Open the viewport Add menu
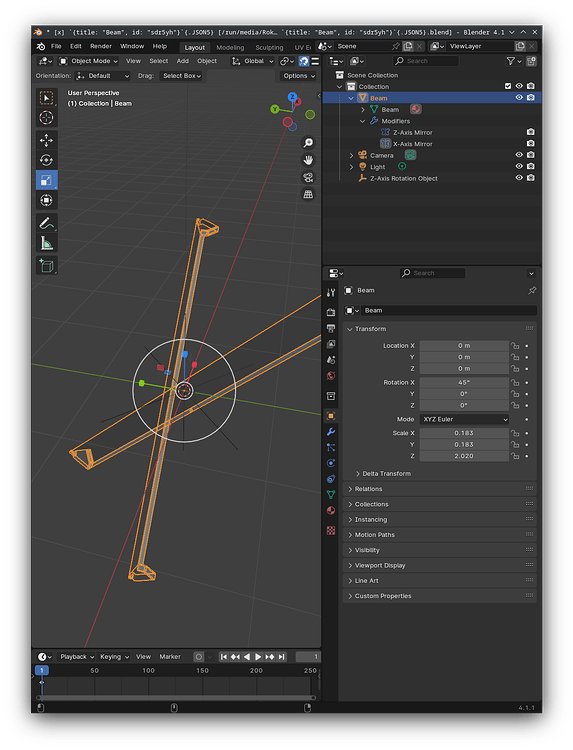Screen dimensions: 573x750 coord(183,61)
